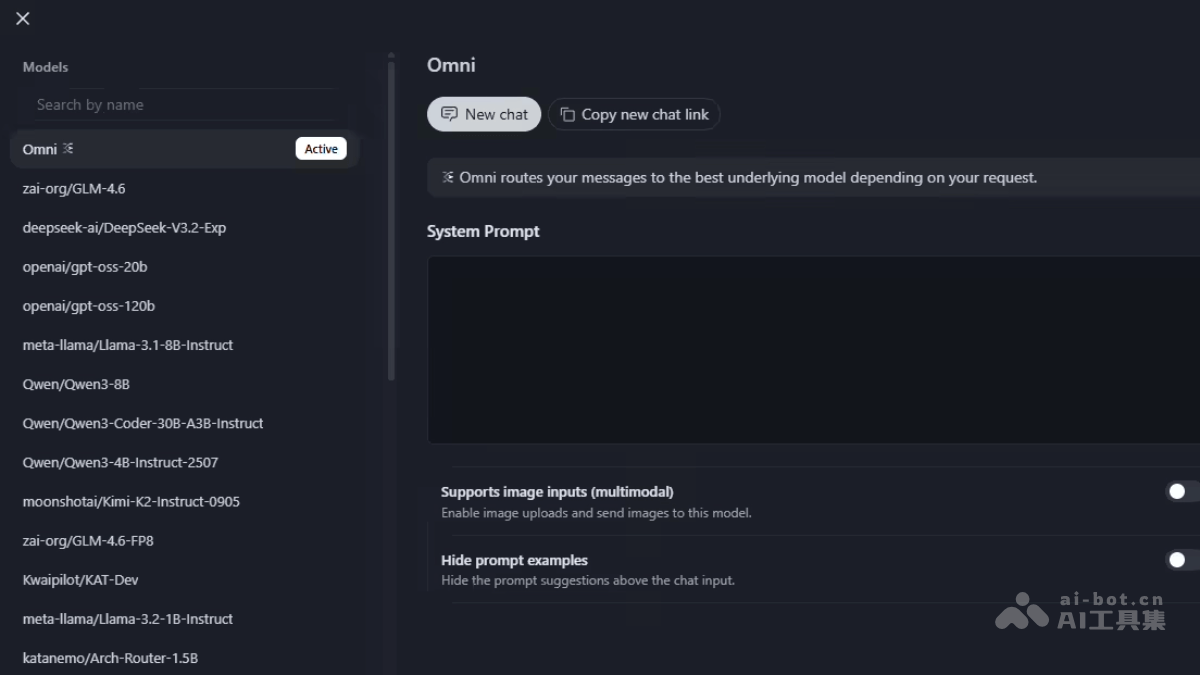Viewport: 1200px width, 675px height.
Task: Open the openai/gpt-oss-120b model
Action: (x=88, y=305)
